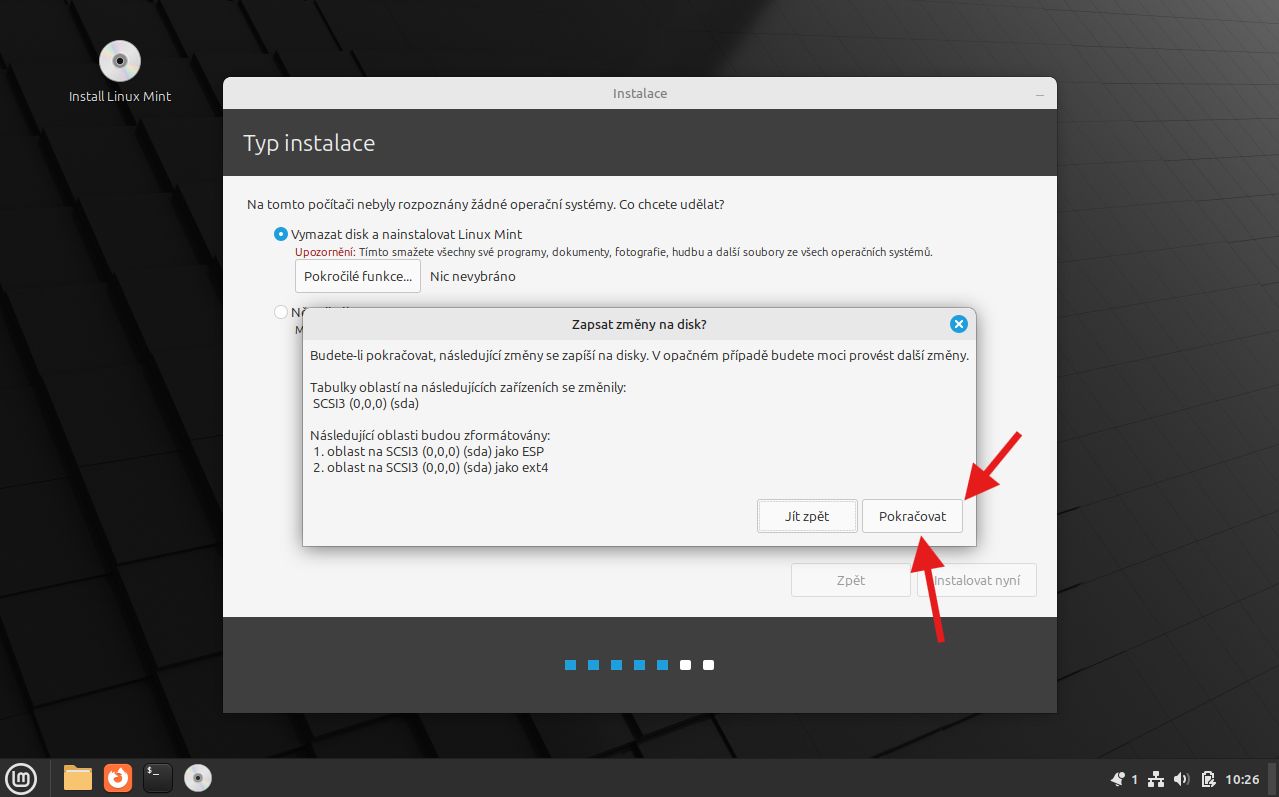Click the volume speaker tray icon
1279x797 pixels.
click(1181, 779)
